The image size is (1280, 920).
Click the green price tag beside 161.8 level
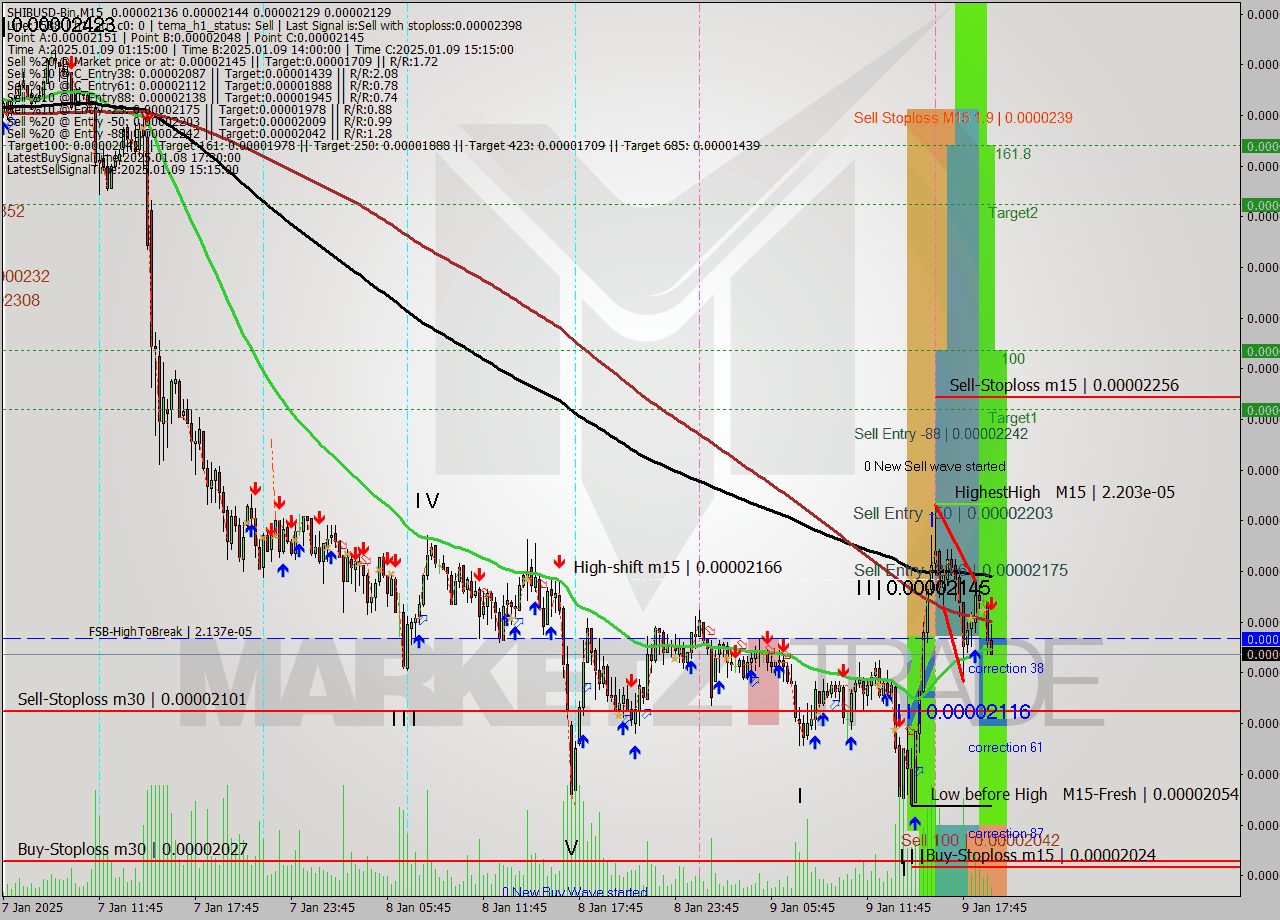(1260, 146)
